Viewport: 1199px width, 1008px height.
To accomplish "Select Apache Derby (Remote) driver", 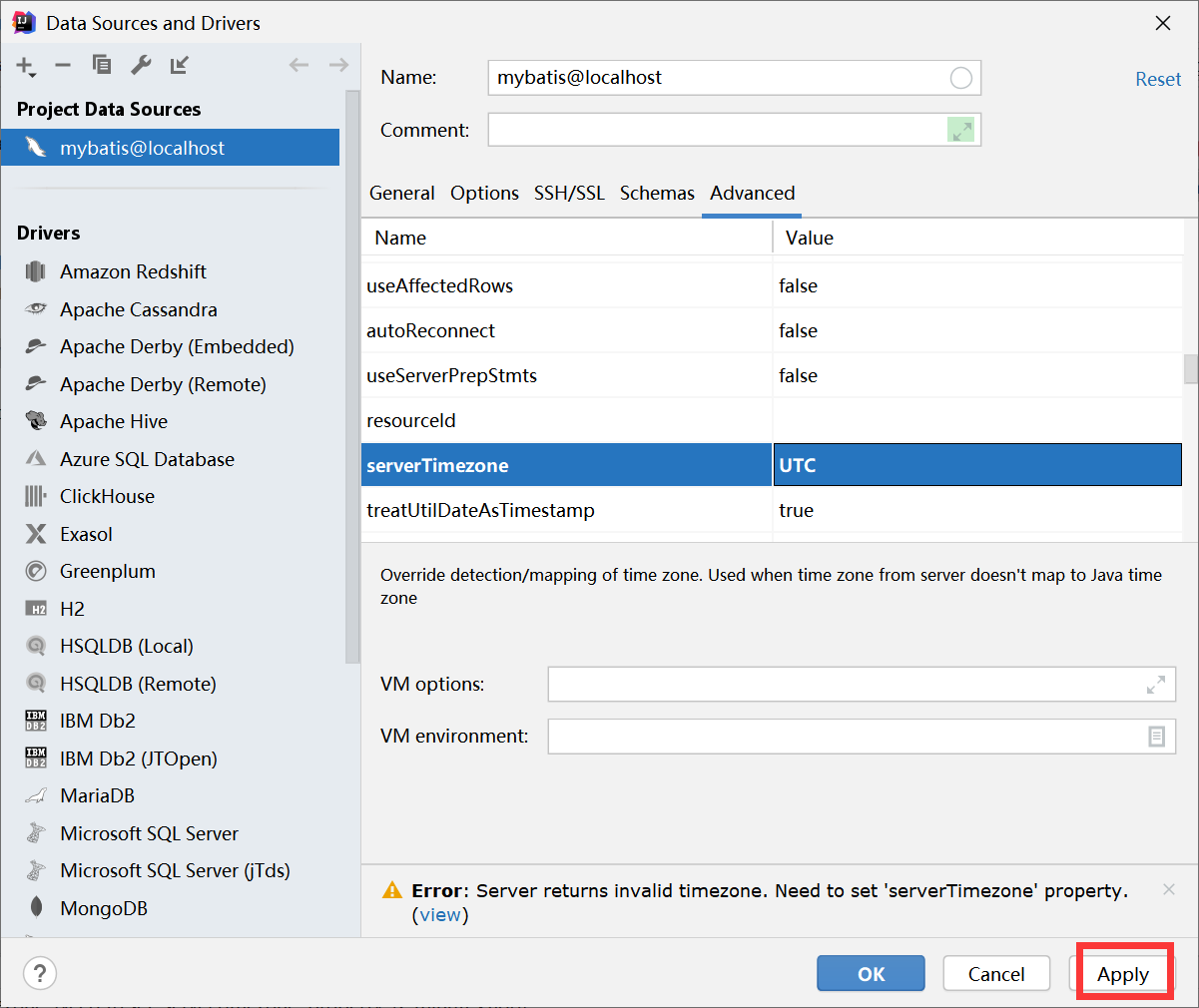I will point(163,384).
